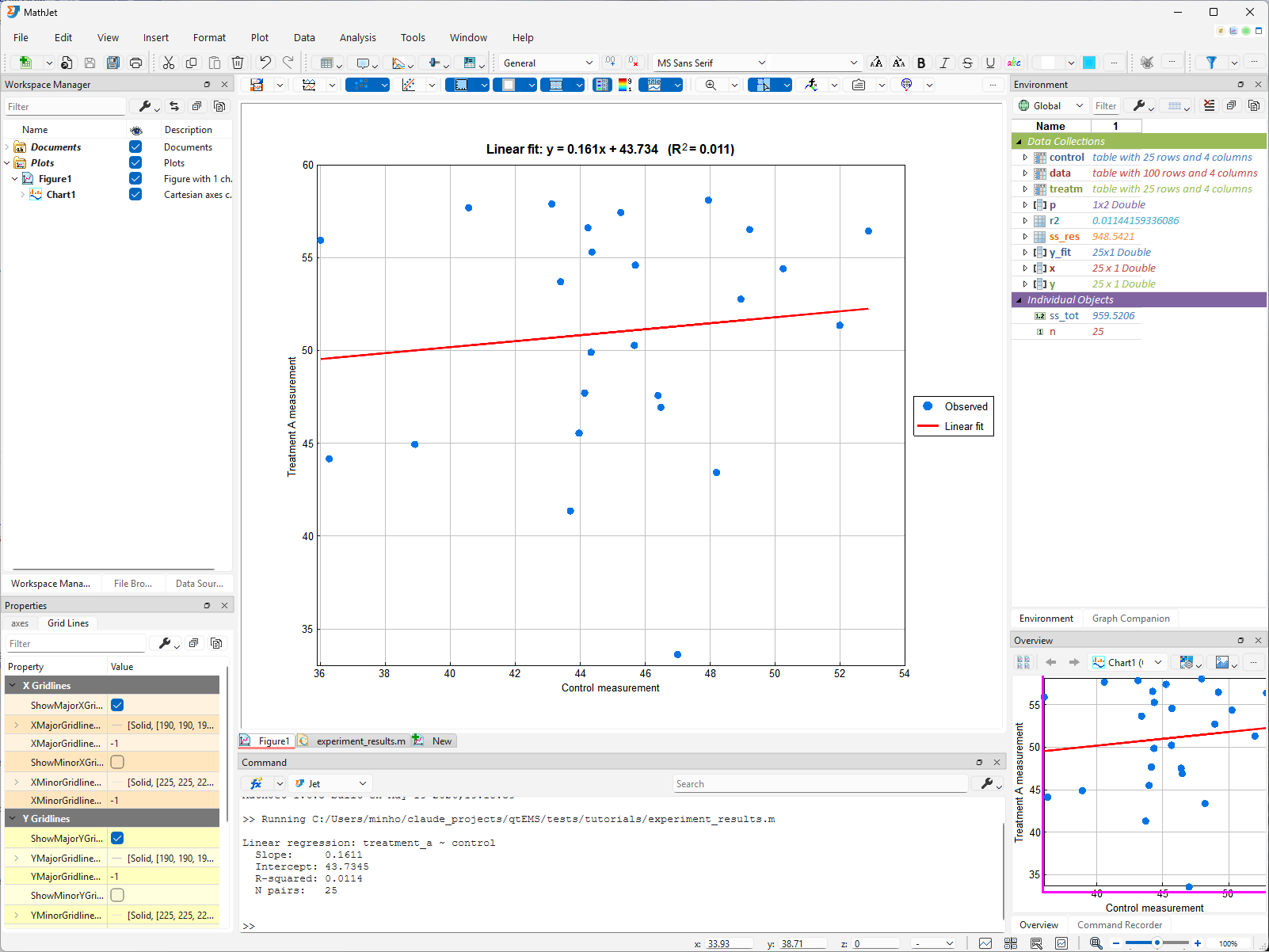Click the line chart icon in status bar
The height and width of the screenshot is (952, 1269).
985,943
